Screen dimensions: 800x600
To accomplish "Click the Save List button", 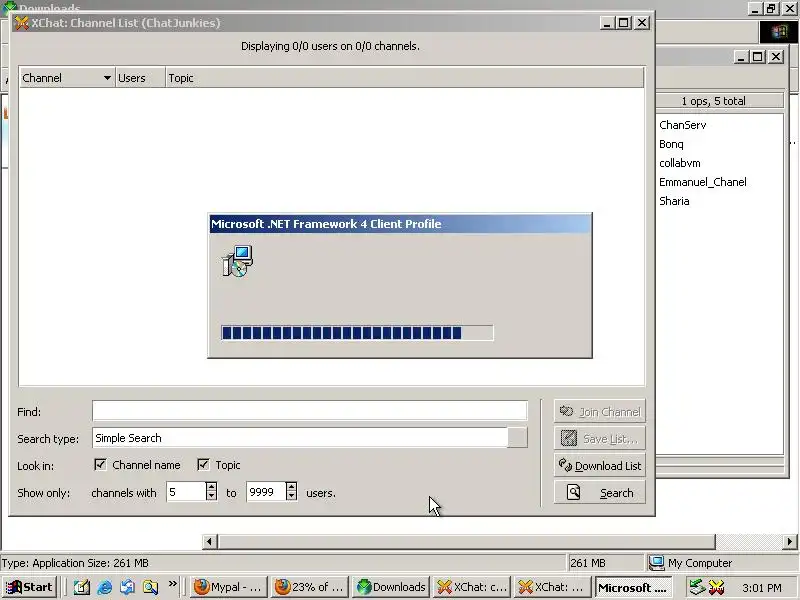I will coord(600,438).
